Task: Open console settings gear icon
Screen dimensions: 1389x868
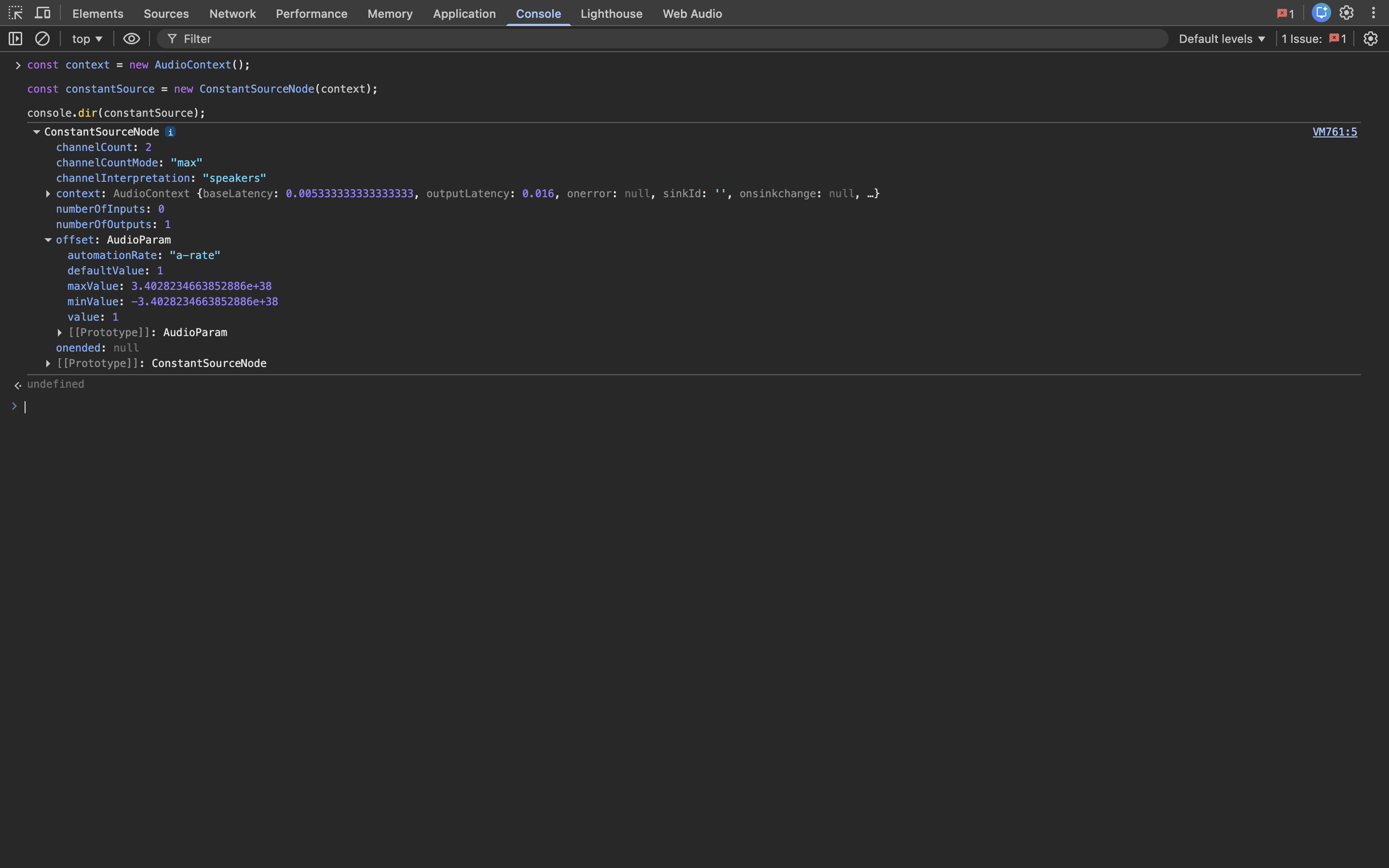Action: tap(1371, 39)
